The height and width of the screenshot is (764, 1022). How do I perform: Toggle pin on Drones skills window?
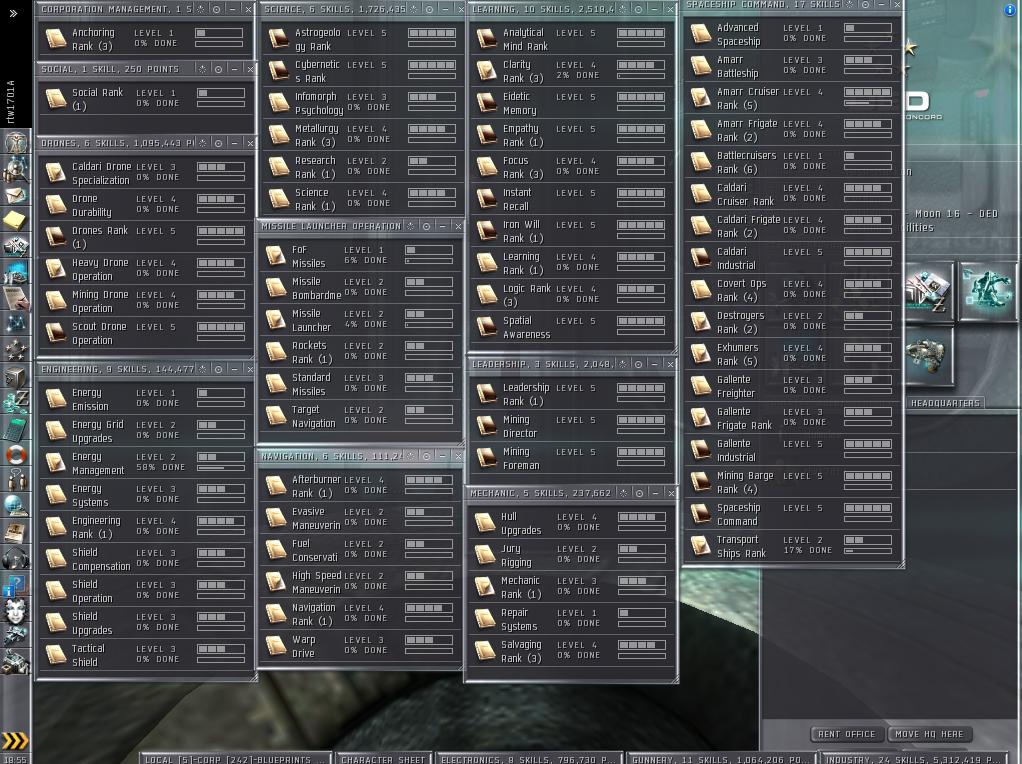pos(203,143)
